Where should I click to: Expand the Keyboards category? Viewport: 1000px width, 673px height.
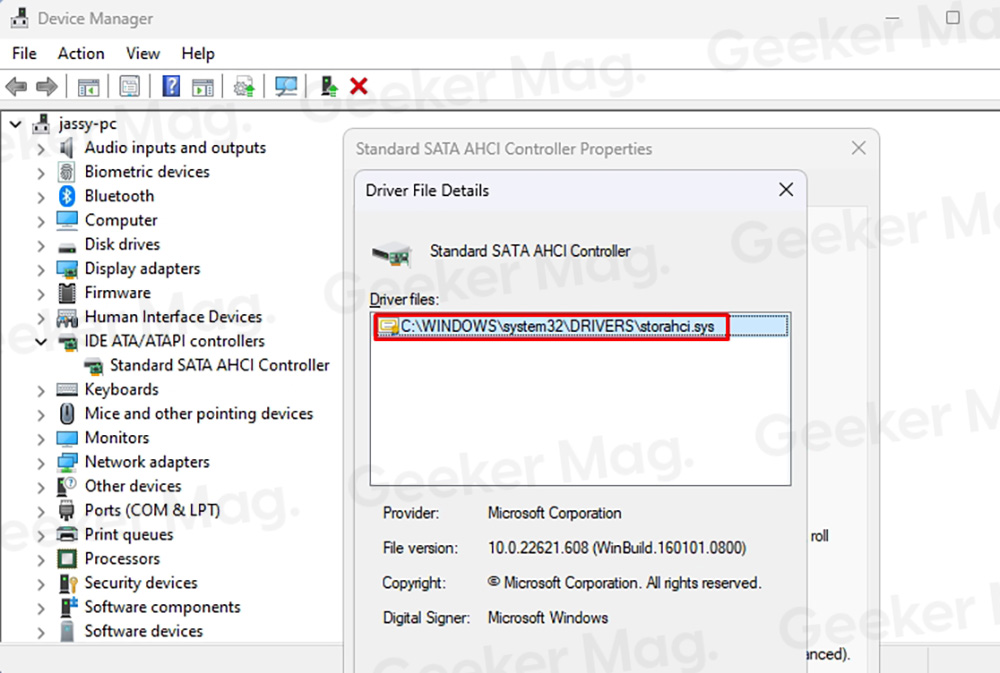41,391
